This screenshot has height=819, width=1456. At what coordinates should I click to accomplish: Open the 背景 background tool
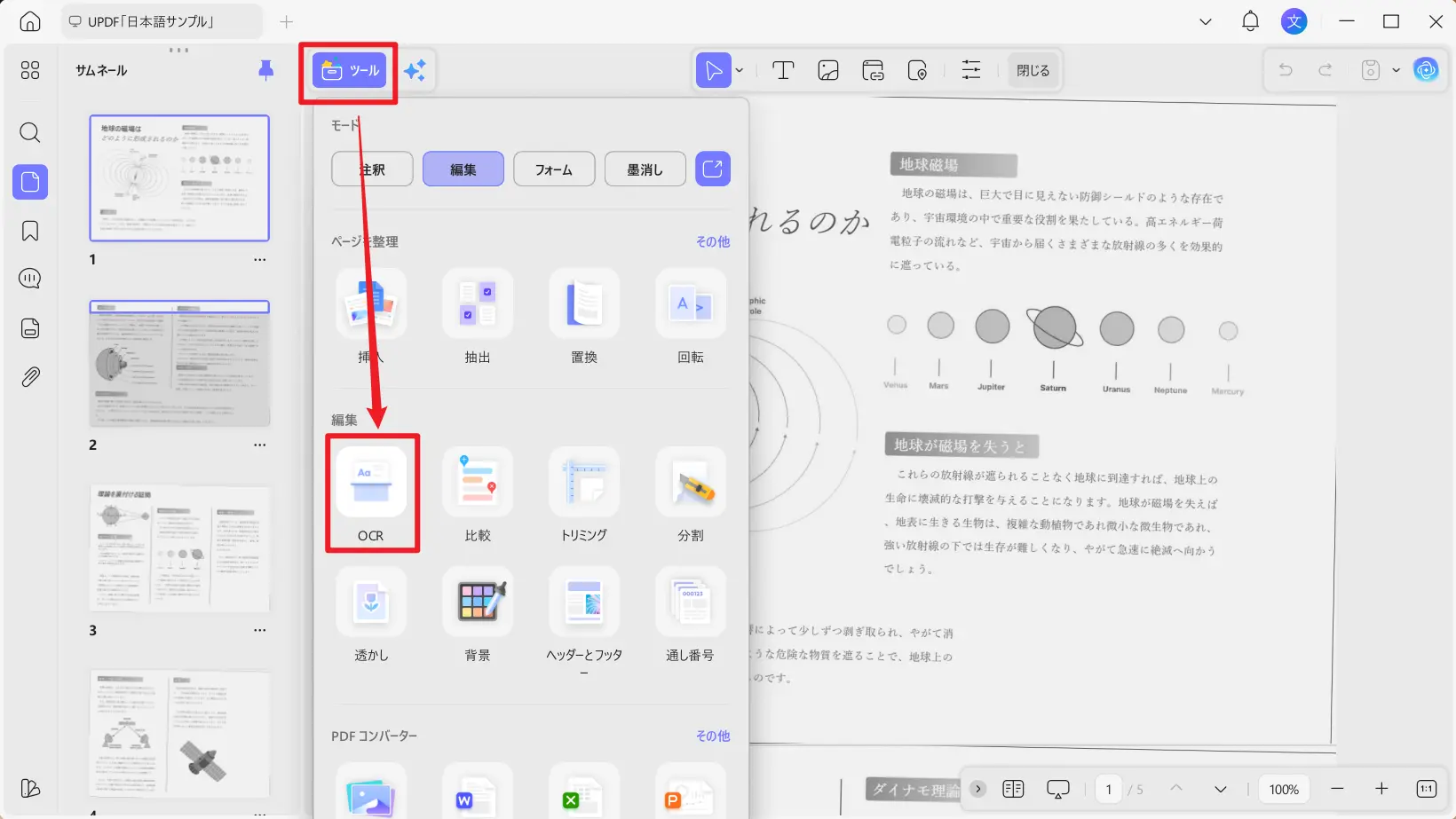(477, 614)
